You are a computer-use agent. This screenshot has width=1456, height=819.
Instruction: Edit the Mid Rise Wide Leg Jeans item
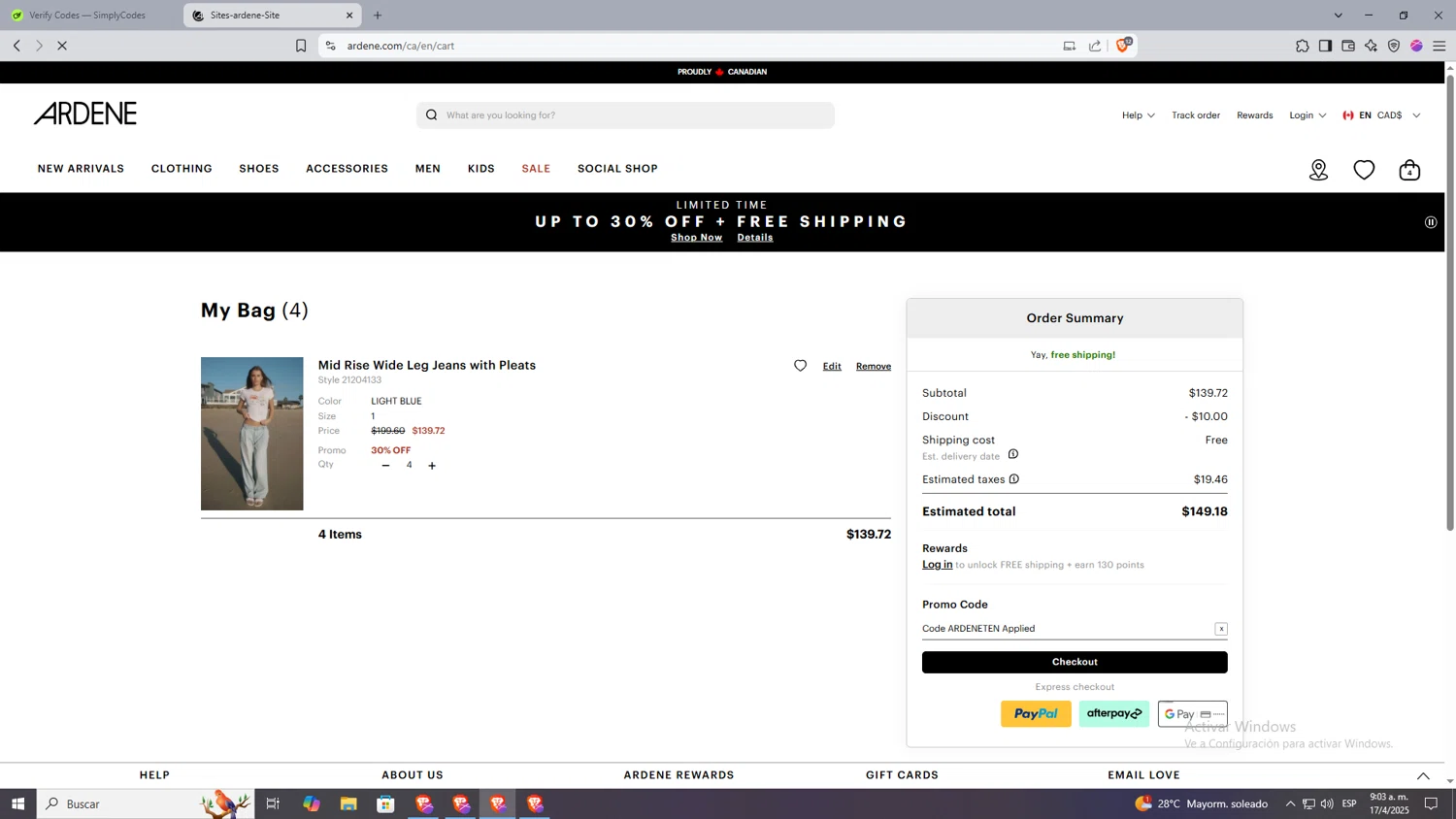click(832, 367)
